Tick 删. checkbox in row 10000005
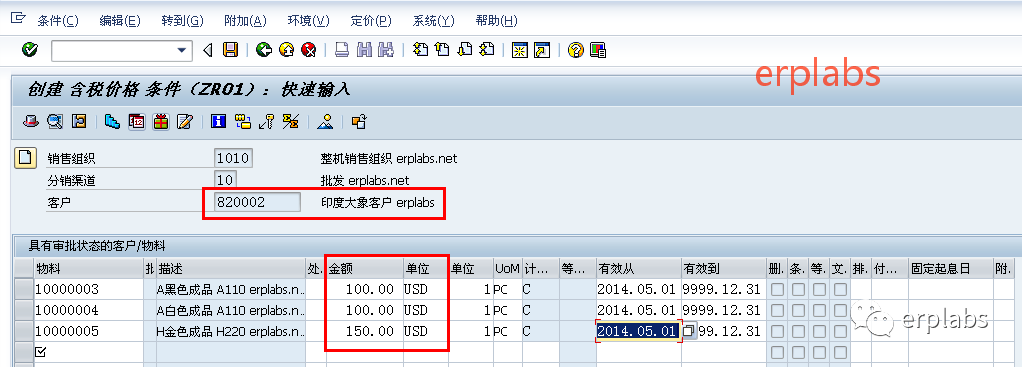 [777, 331]
